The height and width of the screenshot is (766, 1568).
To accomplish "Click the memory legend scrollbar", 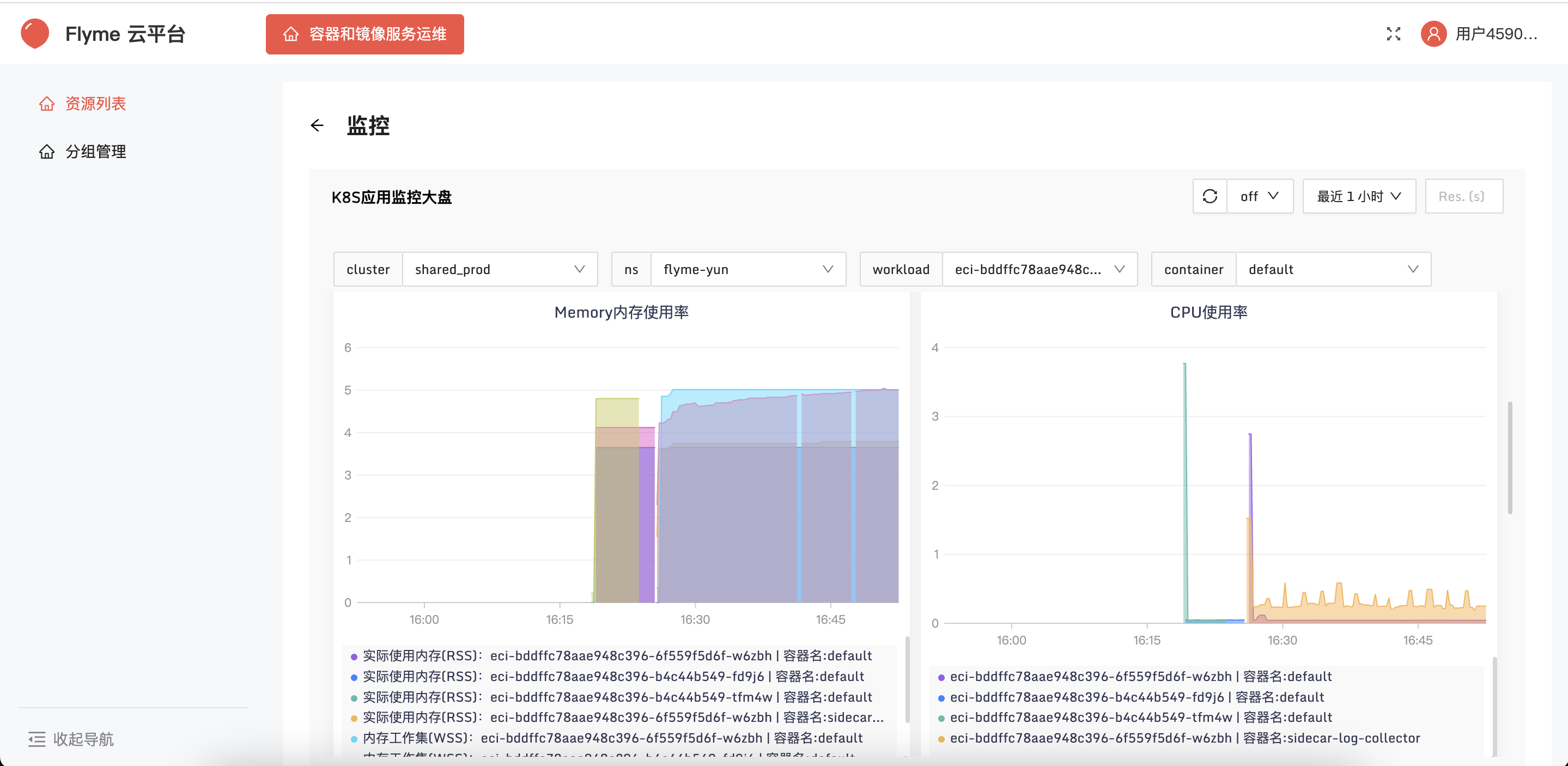I will (907, 679).
